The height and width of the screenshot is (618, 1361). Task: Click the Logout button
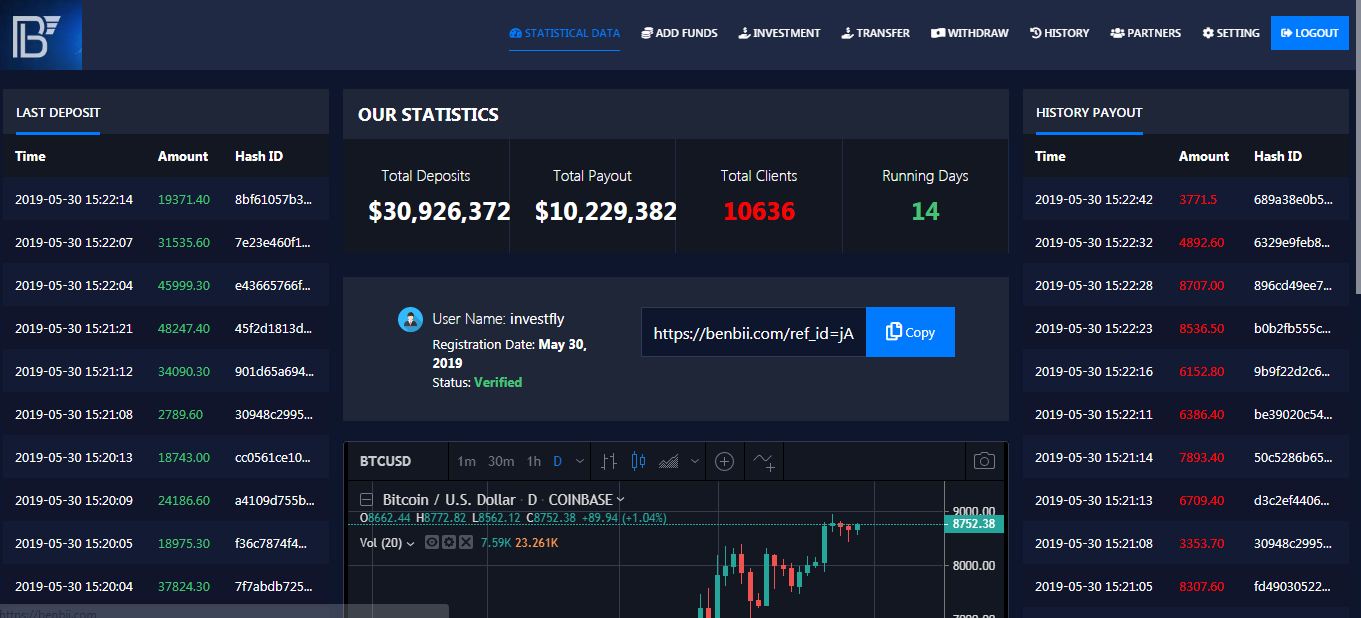click(1309, 33)
